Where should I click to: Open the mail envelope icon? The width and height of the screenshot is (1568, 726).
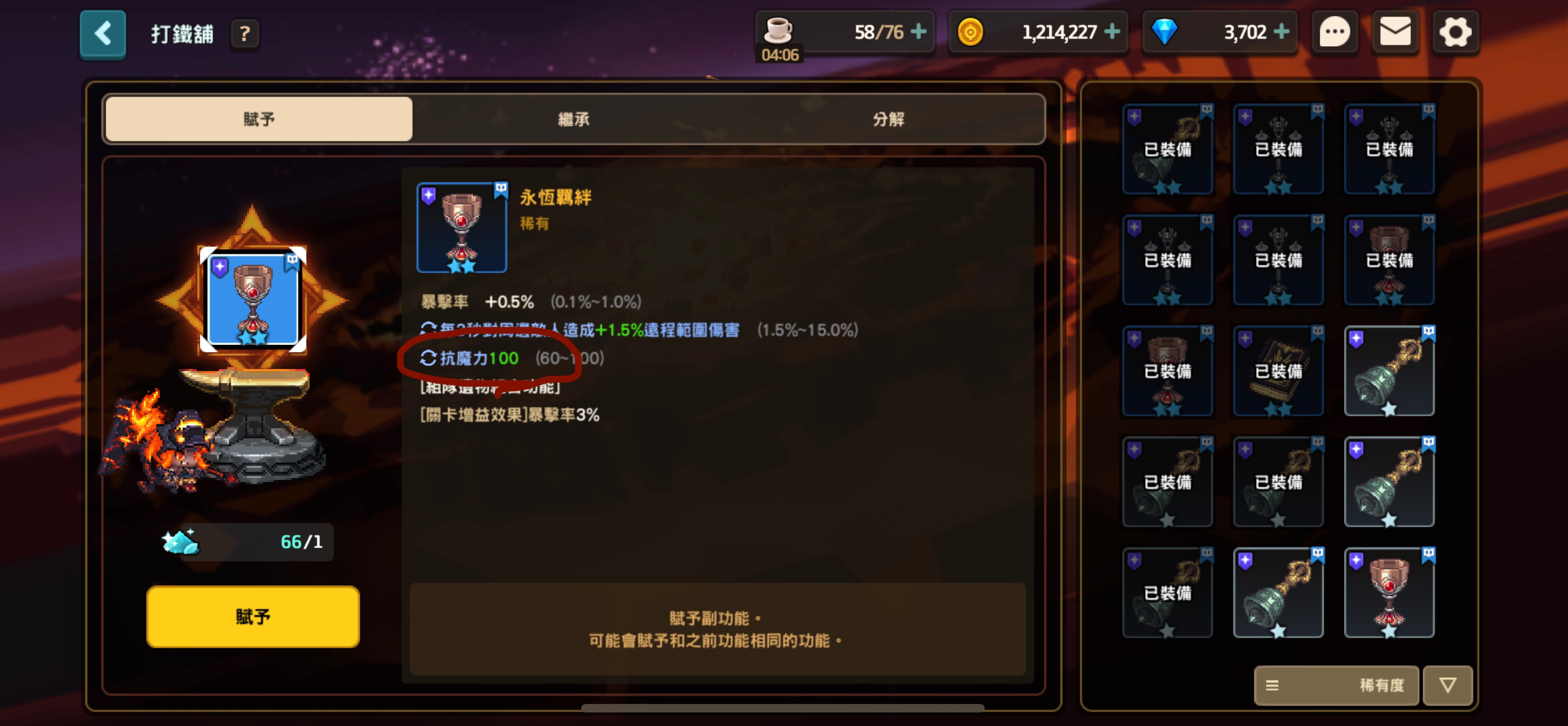click(1394, 32)
